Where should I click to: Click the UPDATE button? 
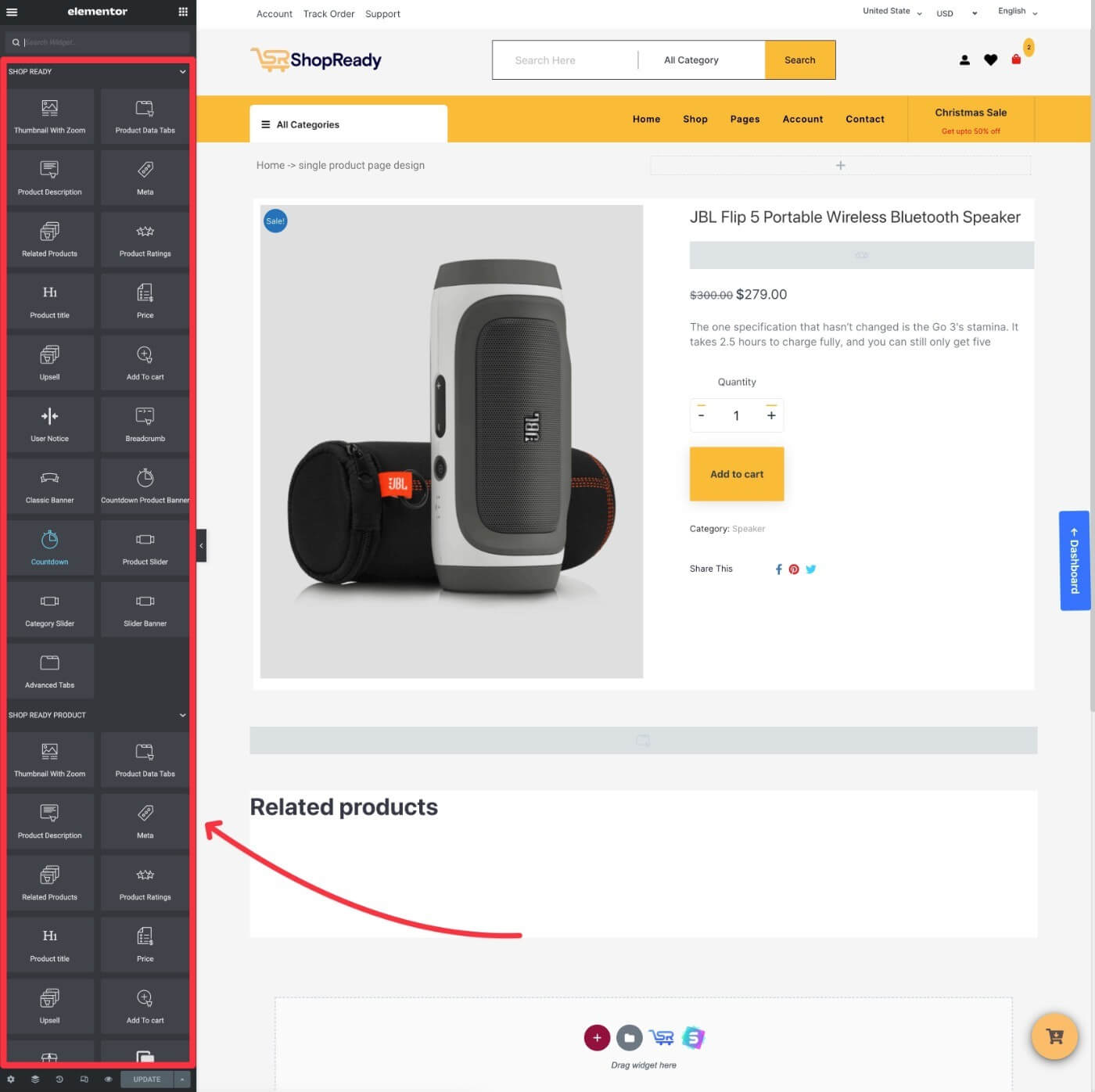[x=147, y=1079]
